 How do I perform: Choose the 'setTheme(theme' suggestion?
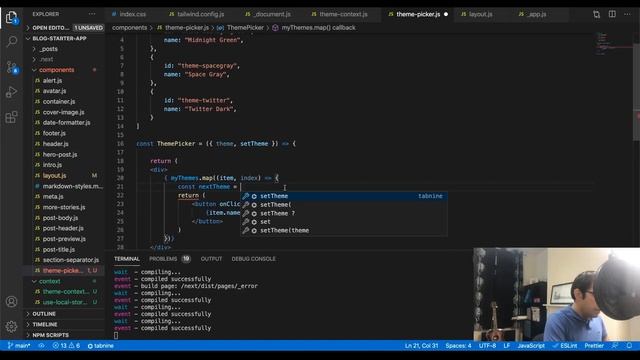(x=344, y=231)
